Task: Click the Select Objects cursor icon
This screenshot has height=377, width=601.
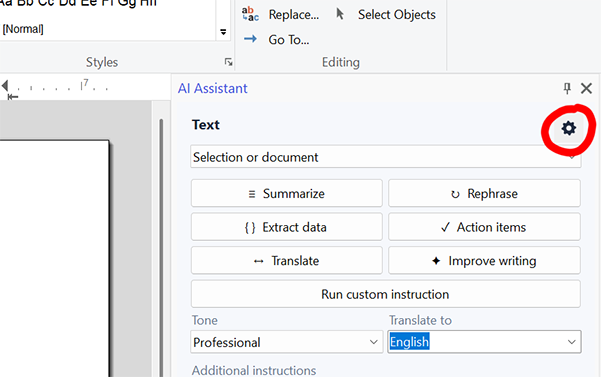Action: [340, 14]
